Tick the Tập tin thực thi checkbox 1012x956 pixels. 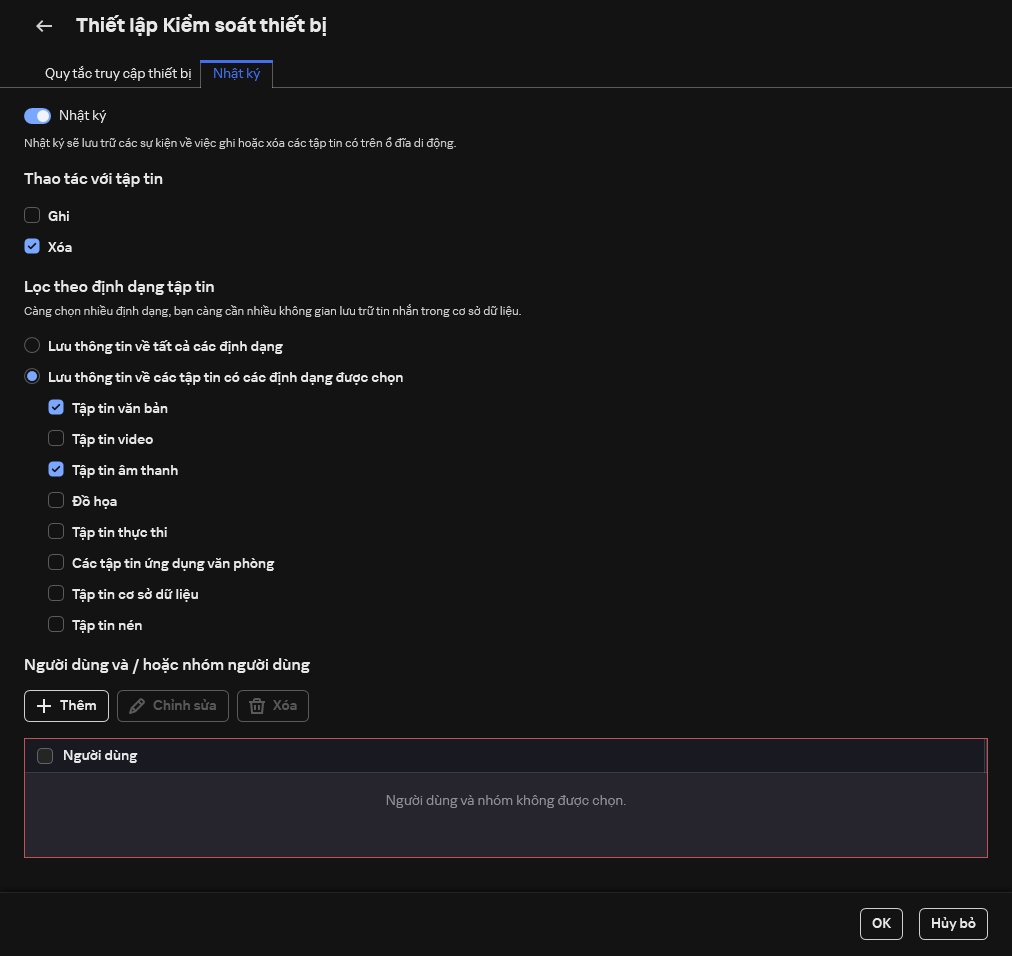(56, 532)
